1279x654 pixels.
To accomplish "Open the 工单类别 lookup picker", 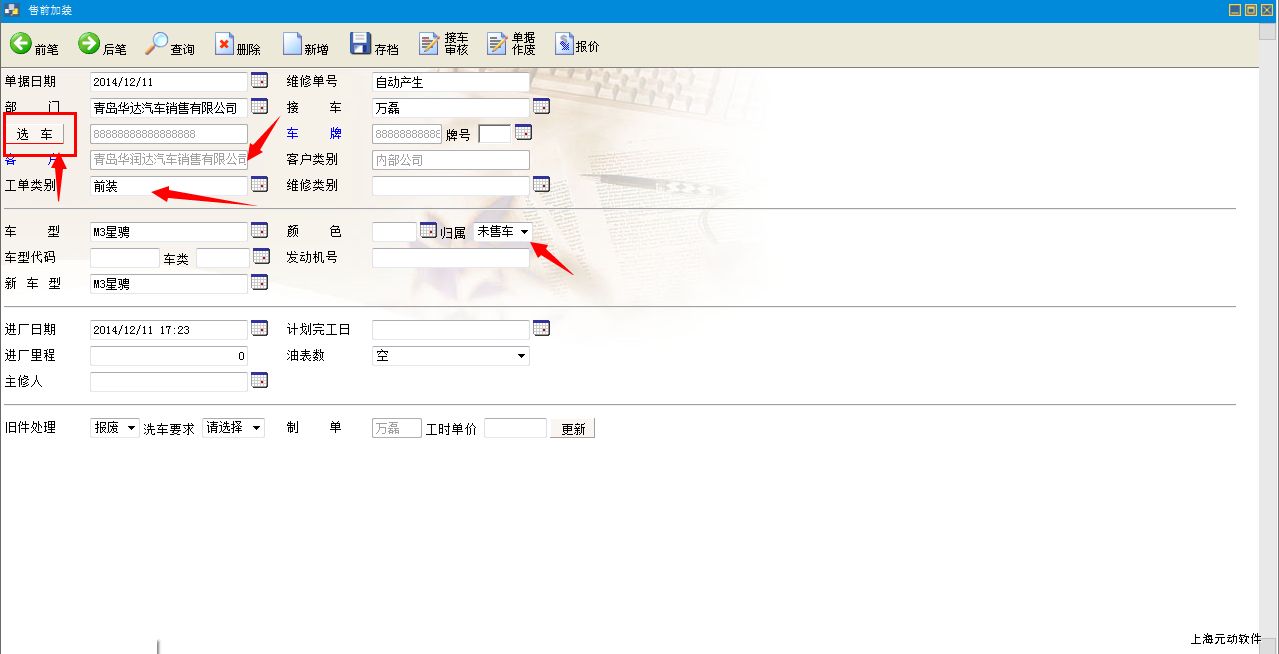I will pyautogui.click(x=259, y=184).
